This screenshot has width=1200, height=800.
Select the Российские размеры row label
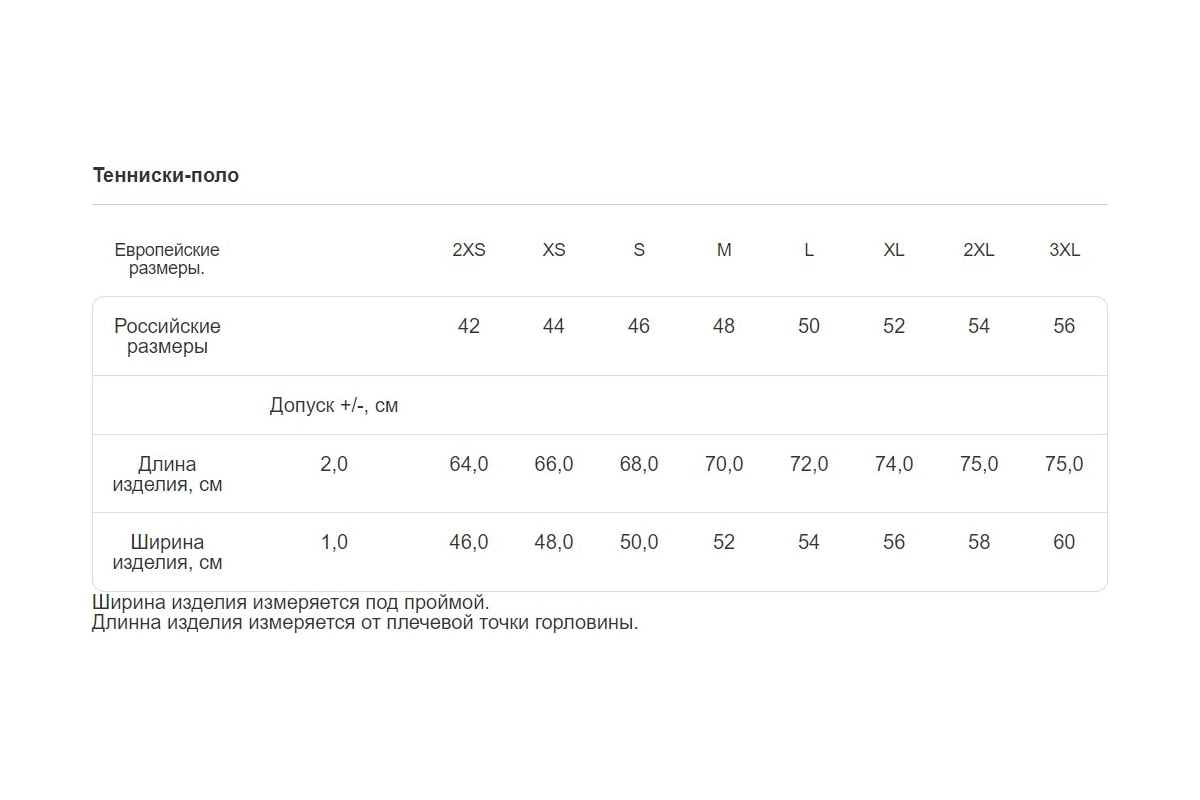coord(167,336)
